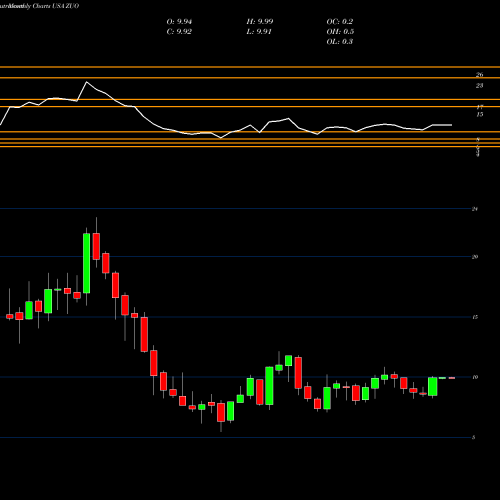Click the 5 price axis label

[473, 437]
